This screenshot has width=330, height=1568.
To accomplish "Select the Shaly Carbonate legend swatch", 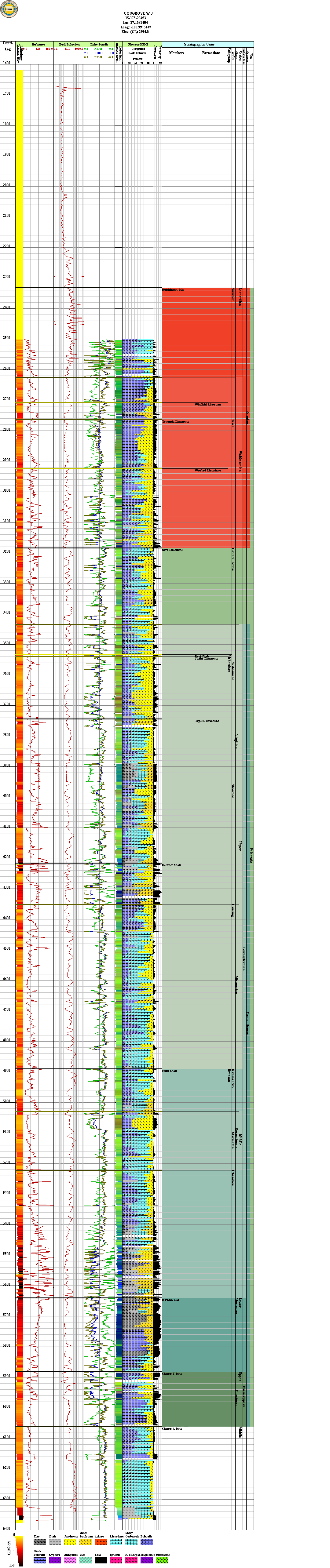I will (x=131, y=1542).
